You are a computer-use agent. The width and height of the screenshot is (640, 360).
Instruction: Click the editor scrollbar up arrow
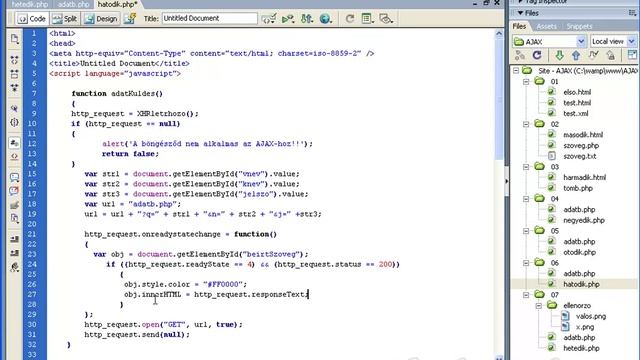pos(499,34)
